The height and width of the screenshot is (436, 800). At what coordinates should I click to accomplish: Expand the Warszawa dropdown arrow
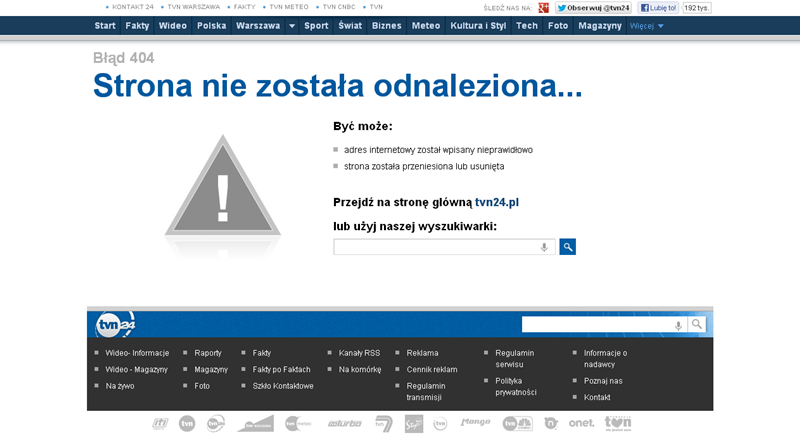coord(291,26)
